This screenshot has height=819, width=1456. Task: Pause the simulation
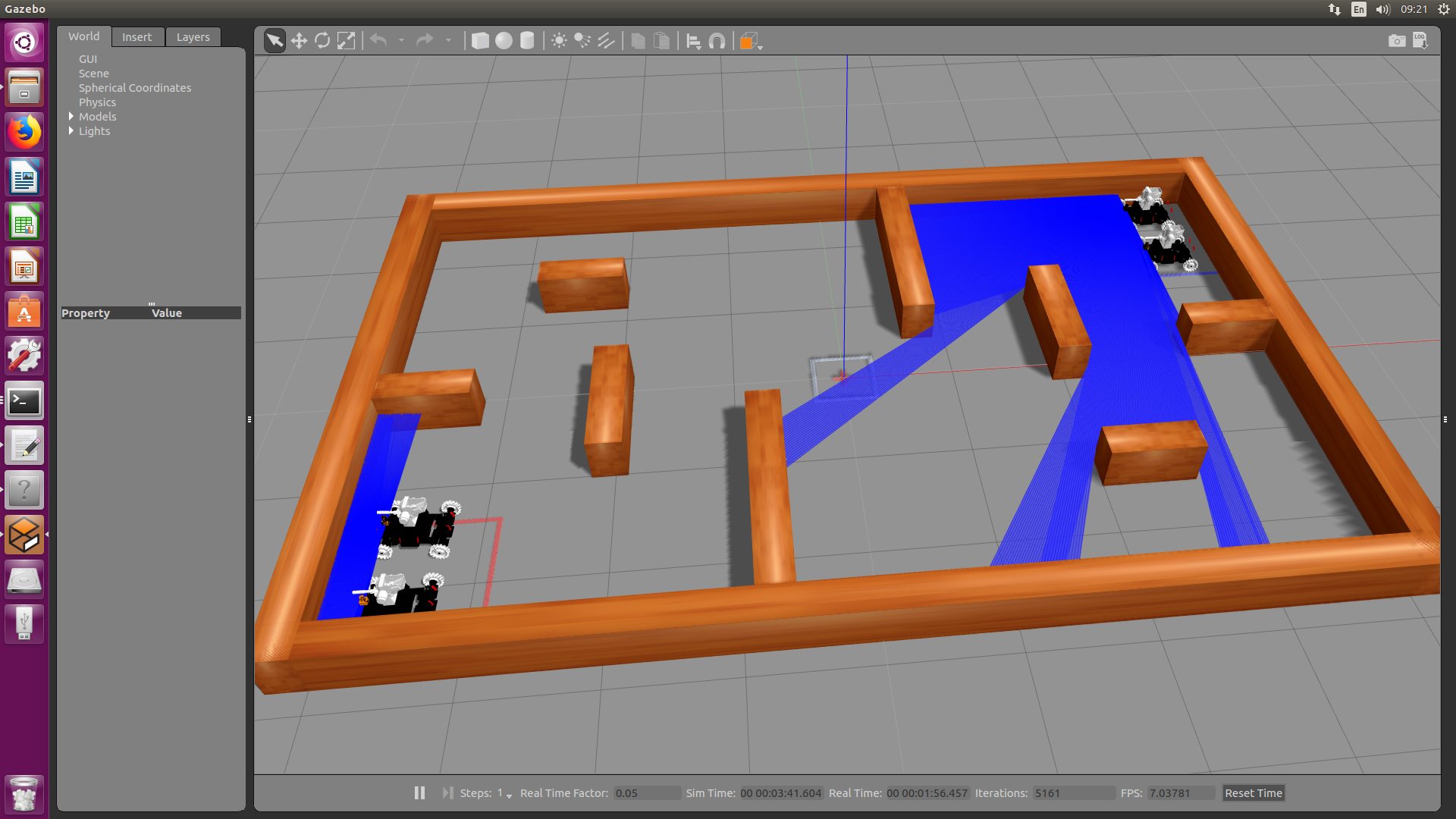[419, 792]
